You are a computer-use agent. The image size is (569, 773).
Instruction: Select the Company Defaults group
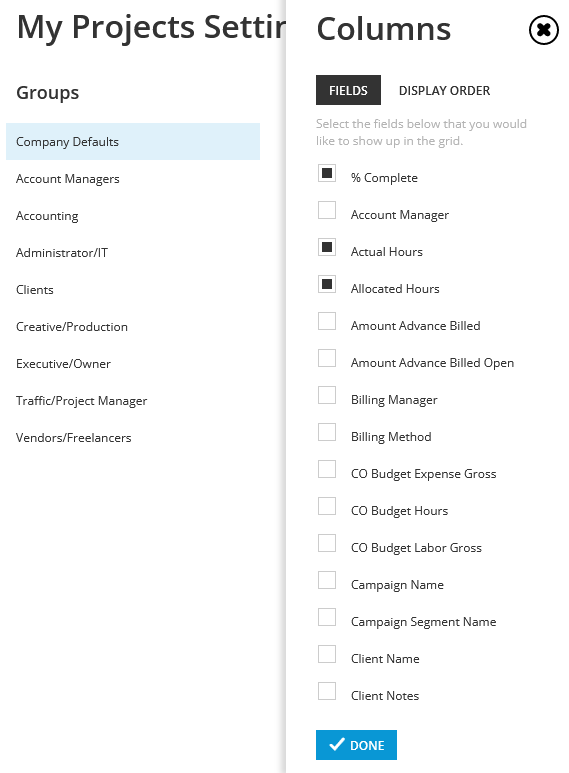click(133, 141)
